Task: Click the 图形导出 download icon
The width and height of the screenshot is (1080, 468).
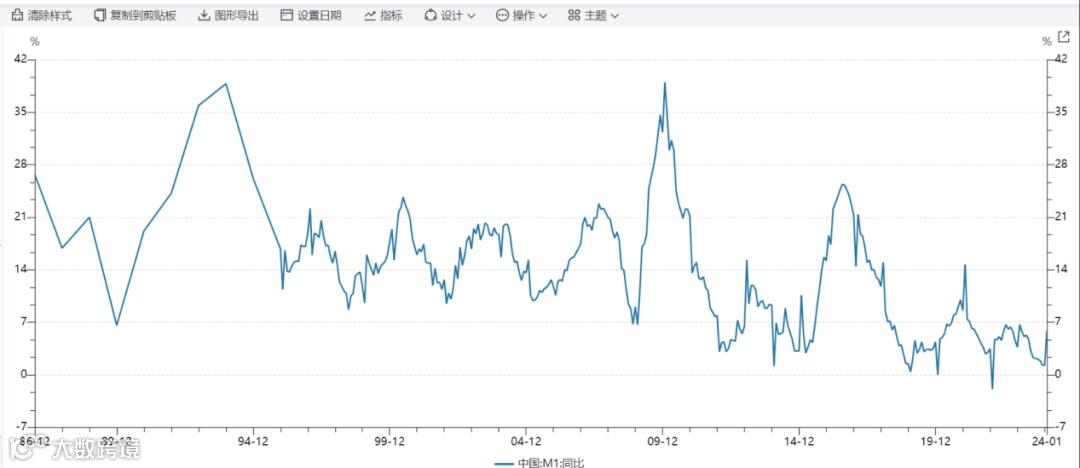Action: 204,15
